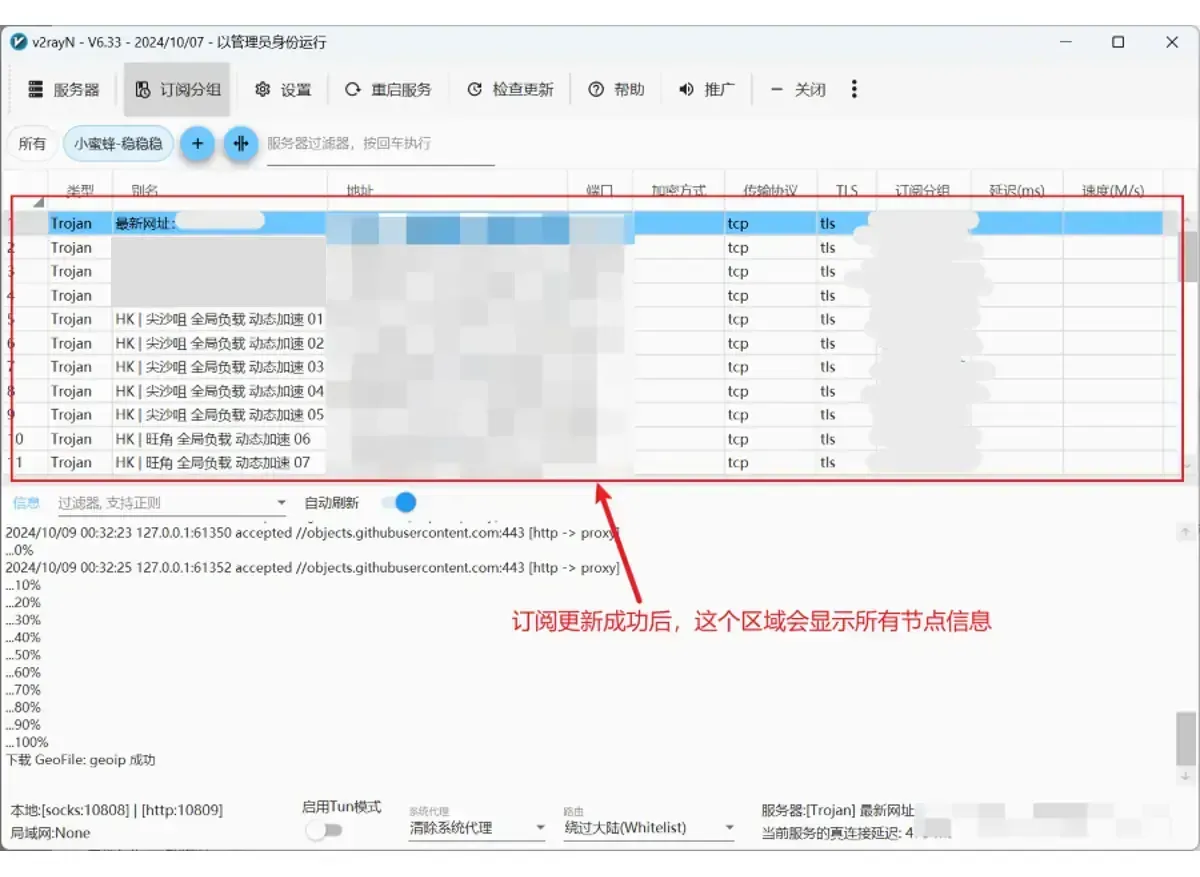The height and width of the screenshot is (877, 1200).
Task: Sort by the 类型 column header
Action: point(80,190)
